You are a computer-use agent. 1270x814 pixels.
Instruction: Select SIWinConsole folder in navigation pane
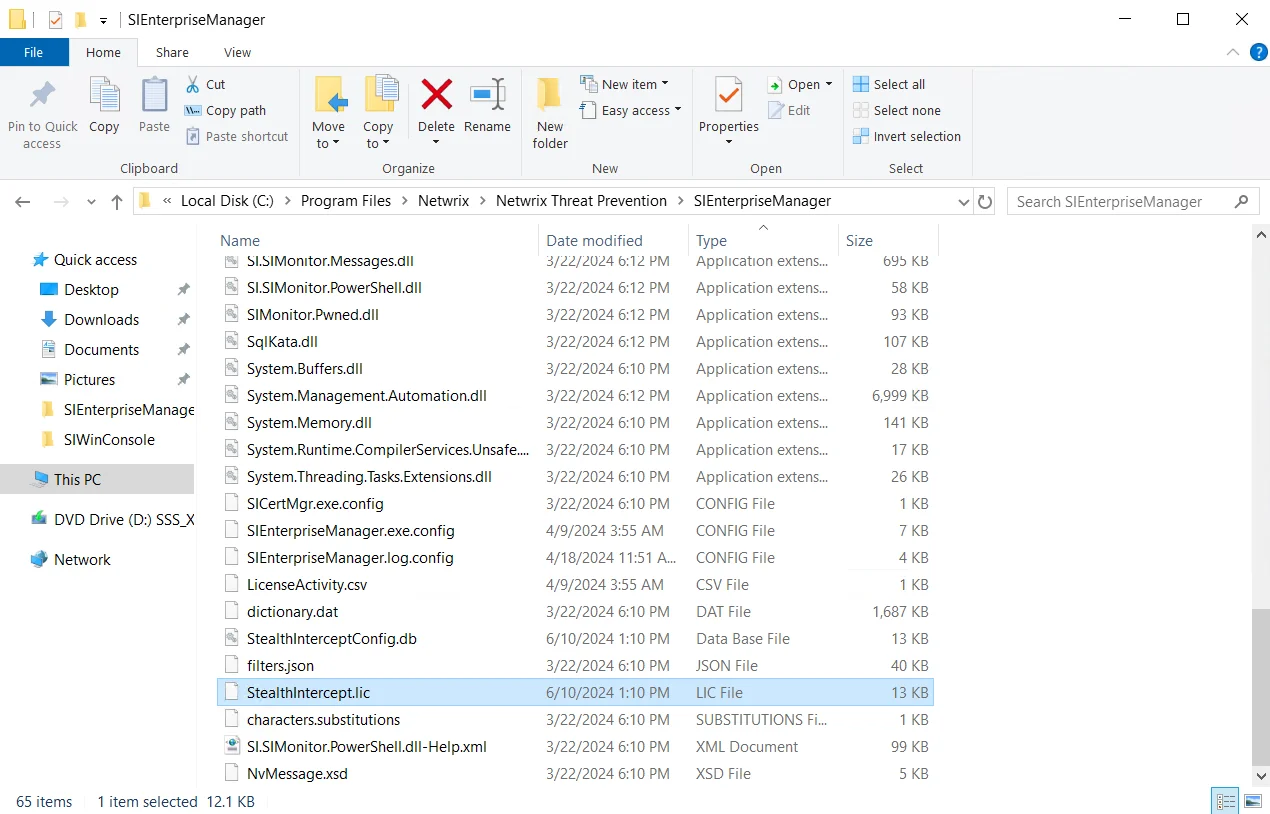click(x=109, y=439)
